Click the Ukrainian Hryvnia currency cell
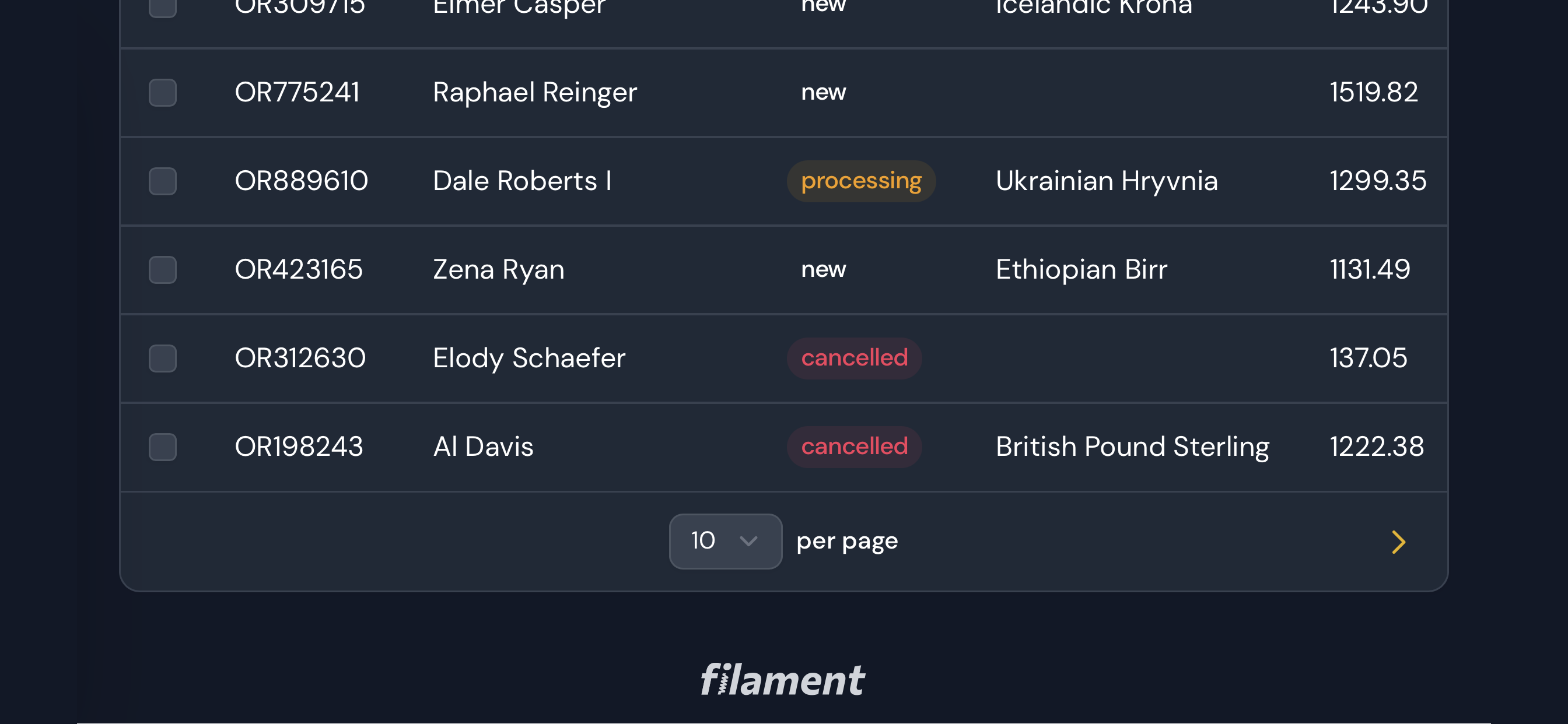1568x724 pixels. 1106,181
